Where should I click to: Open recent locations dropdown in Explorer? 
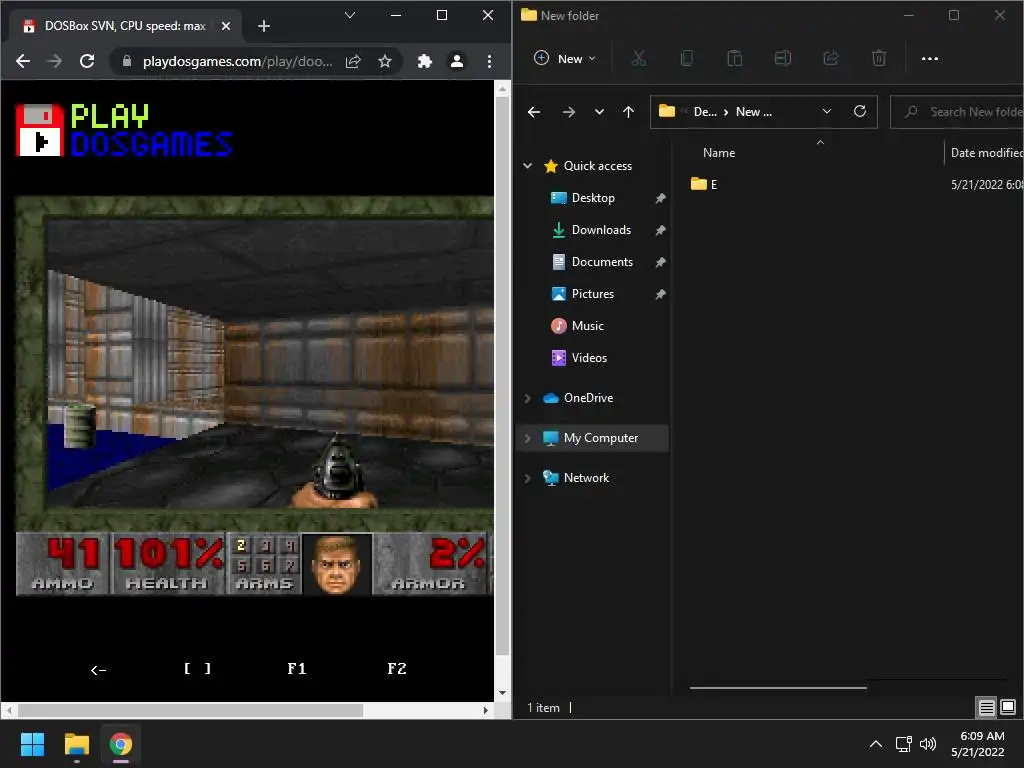599,112
